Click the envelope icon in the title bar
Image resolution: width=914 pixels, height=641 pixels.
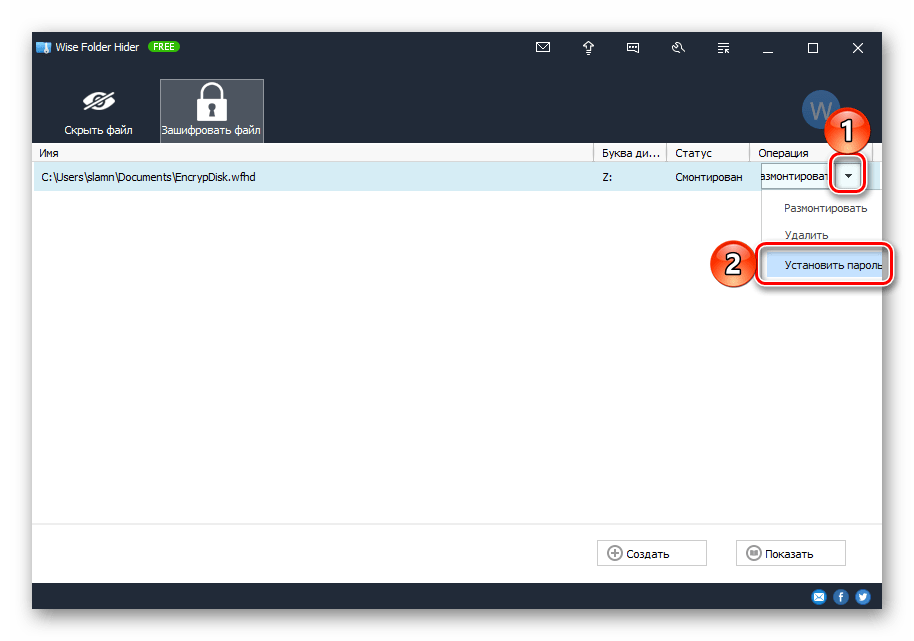(543, 48)
